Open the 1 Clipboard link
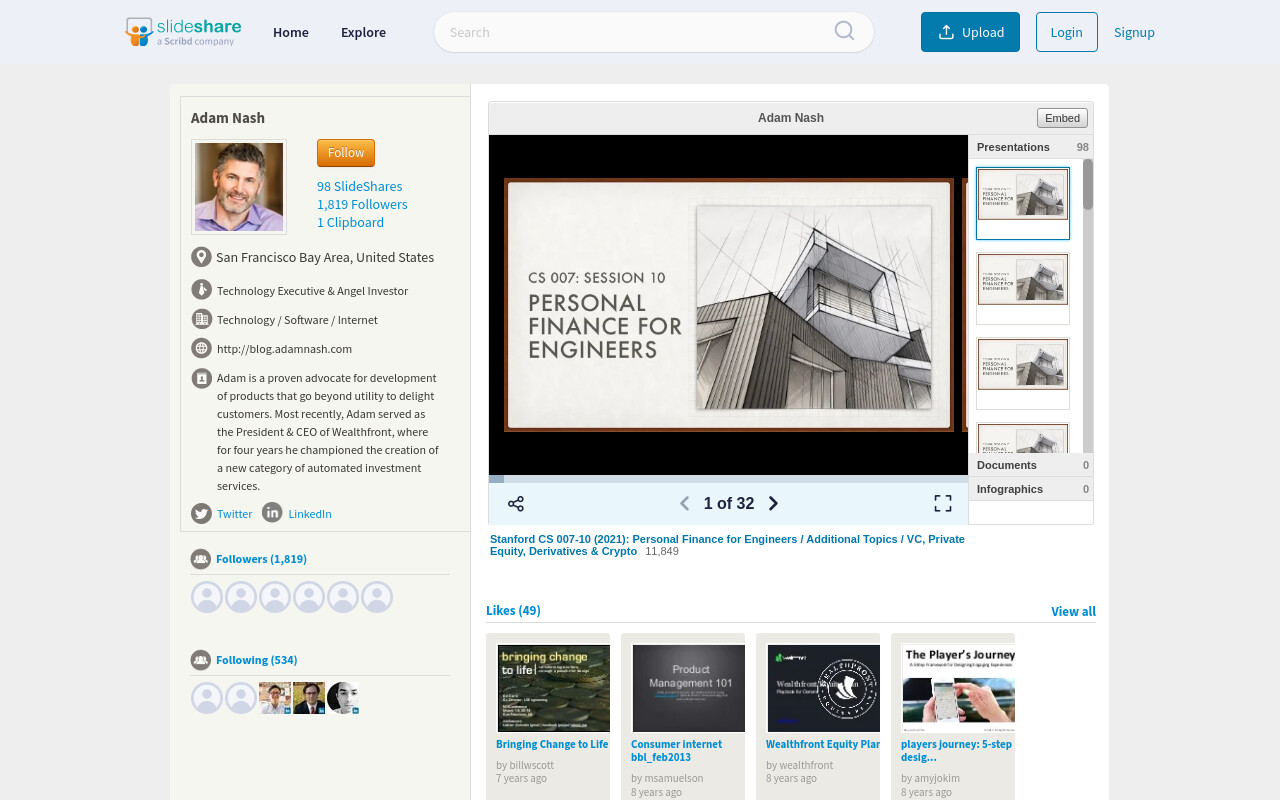 (x=350, y=222)
